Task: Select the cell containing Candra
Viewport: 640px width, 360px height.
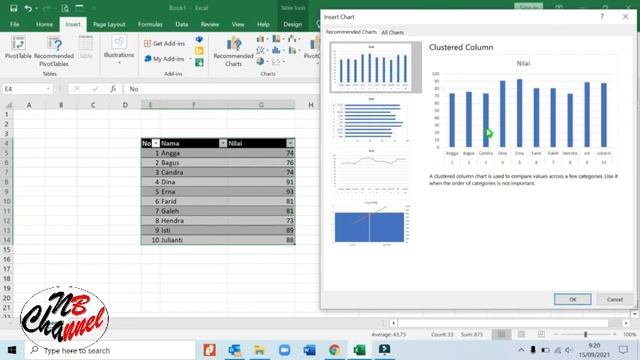Action: point(193,172)
